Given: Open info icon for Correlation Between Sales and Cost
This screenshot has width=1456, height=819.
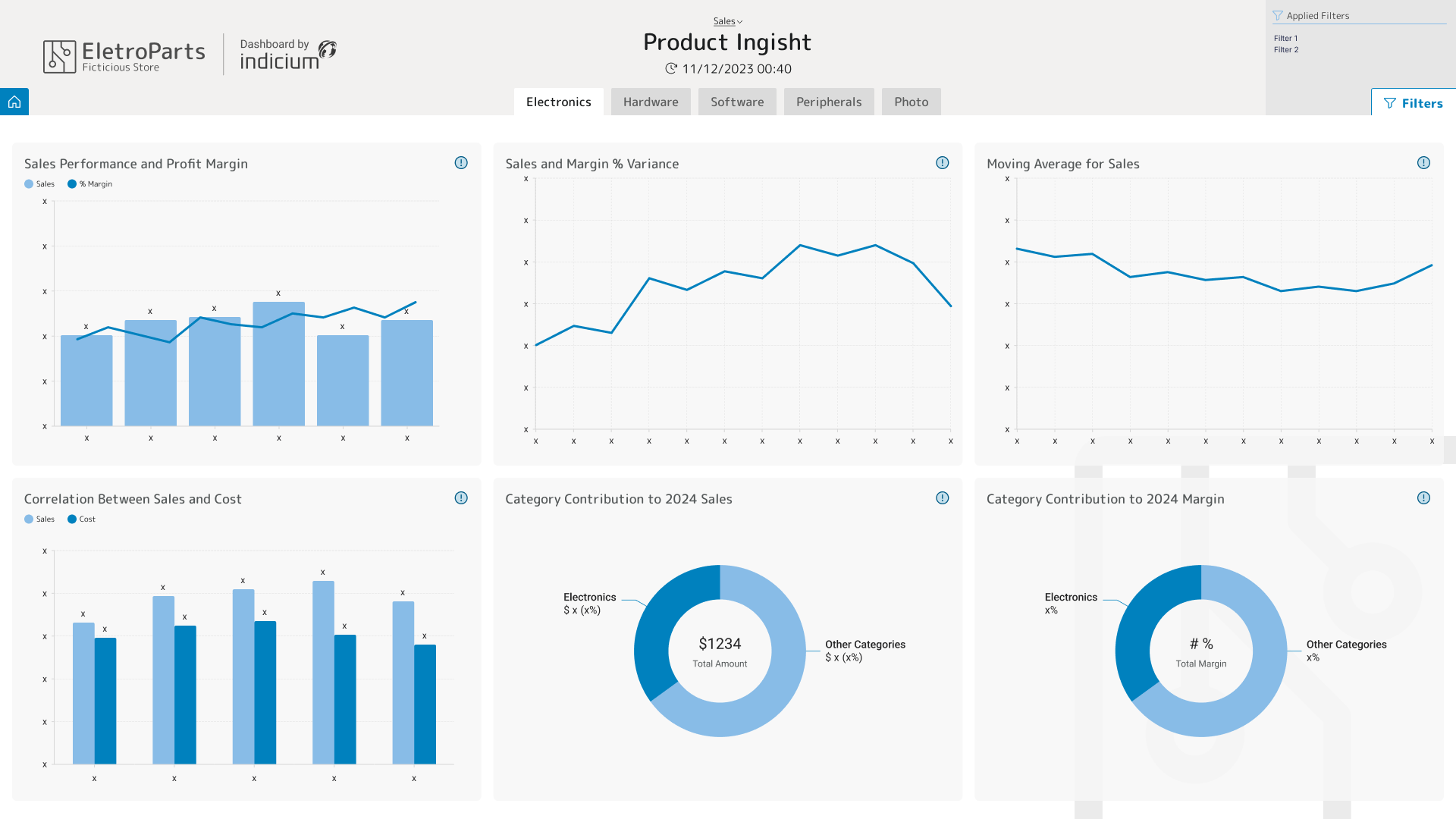Looking at the screenshot, I should click(x=461, y=498).
